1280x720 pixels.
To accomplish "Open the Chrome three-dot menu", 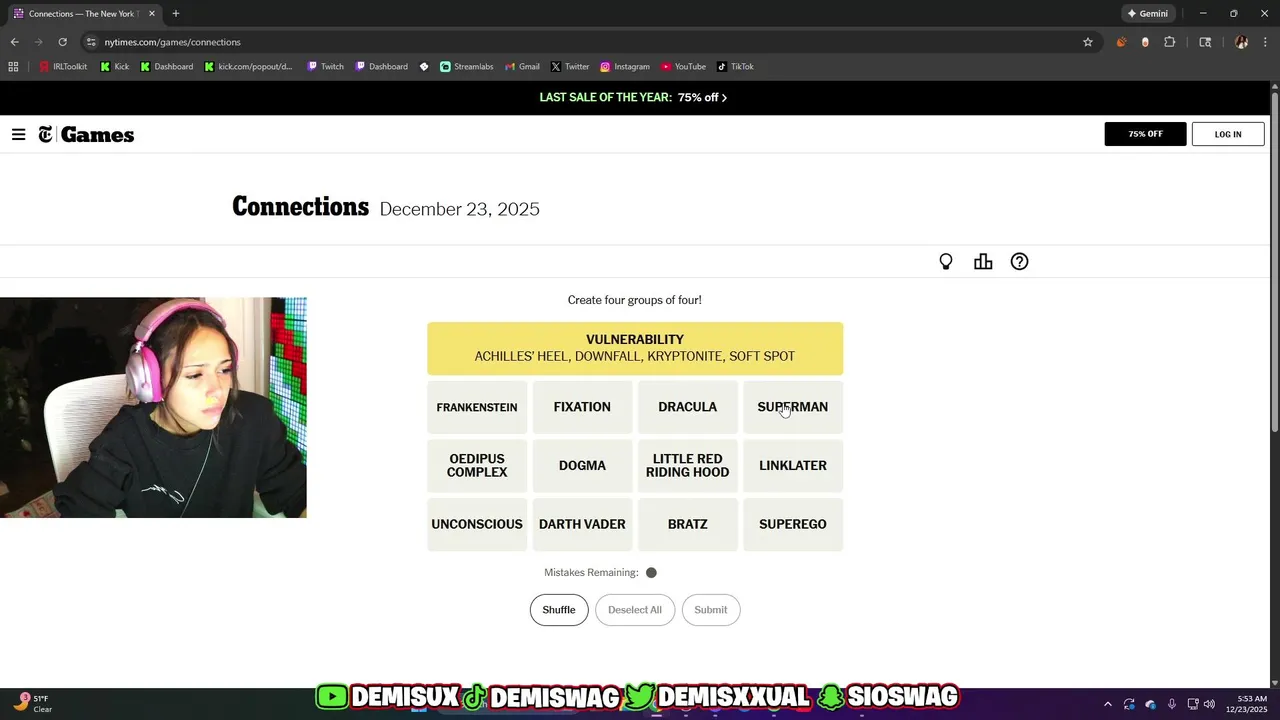I will (x=1265, y=42).
